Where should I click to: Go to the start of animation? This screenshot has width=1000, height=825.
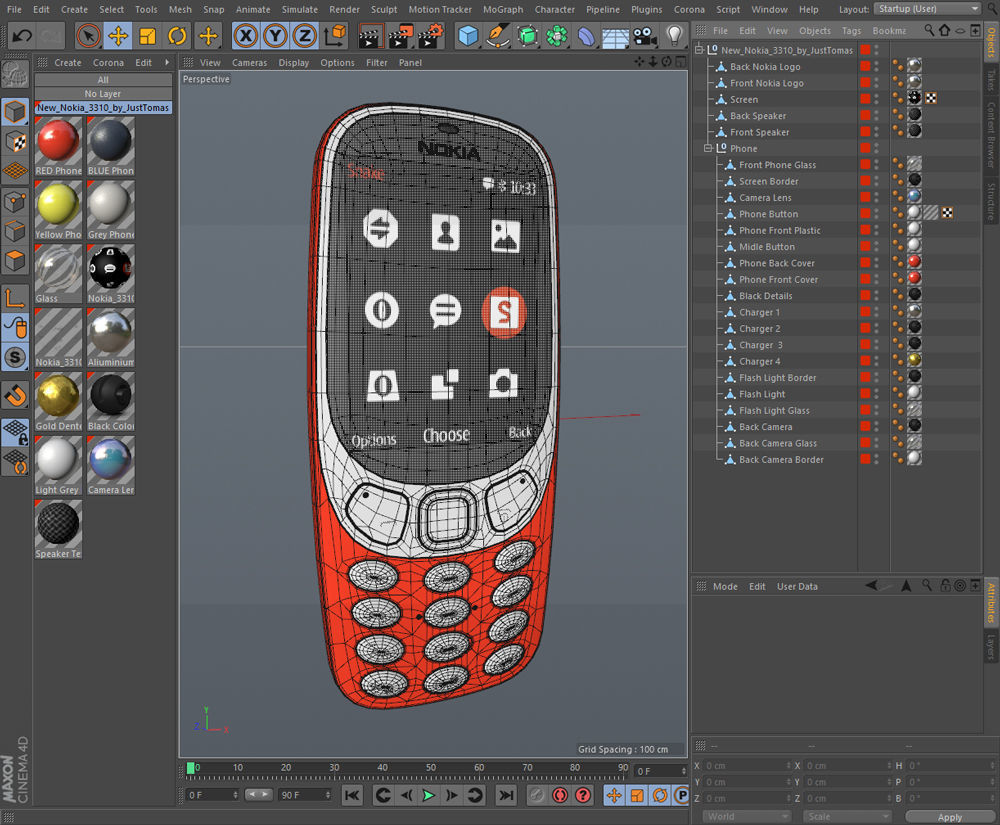pos(352,795)
